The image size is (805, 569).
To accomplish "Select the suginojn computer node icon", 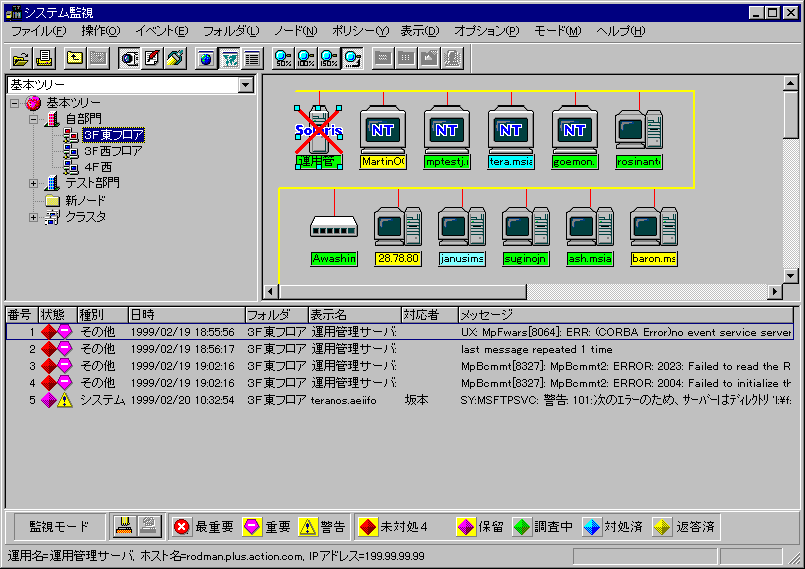I will [x=526, y=226].
